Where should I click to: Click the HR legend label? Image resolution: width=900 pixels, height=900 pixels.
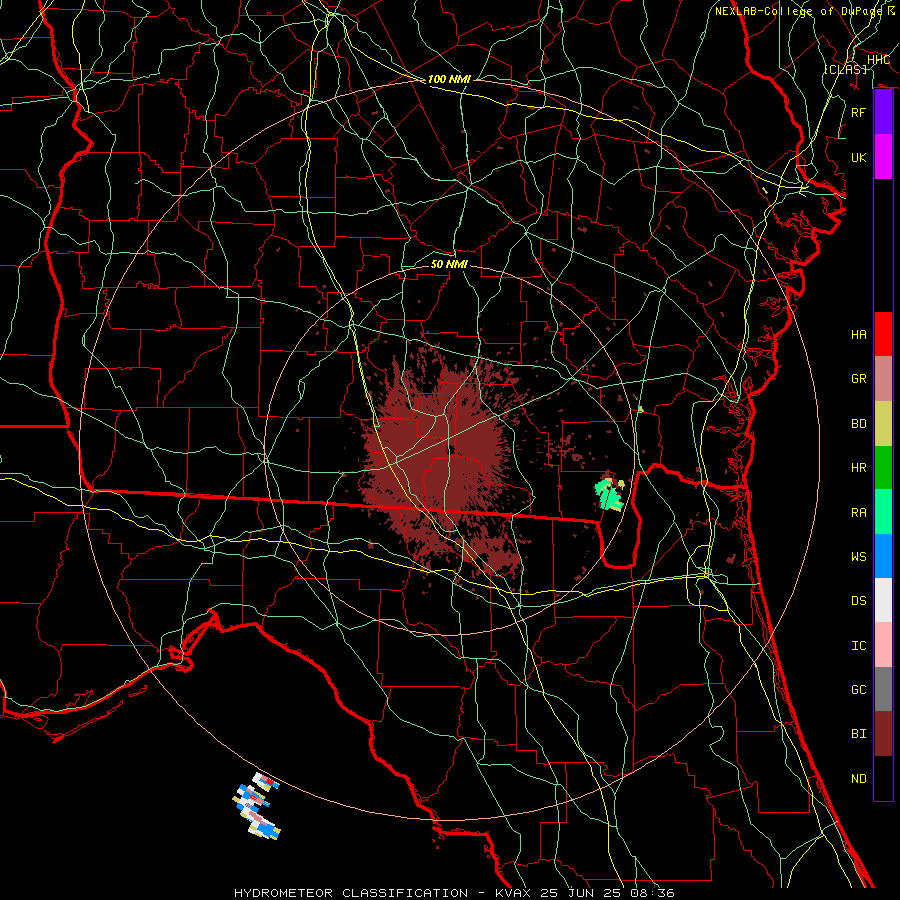pyautogui.click(x=859, y=468)
